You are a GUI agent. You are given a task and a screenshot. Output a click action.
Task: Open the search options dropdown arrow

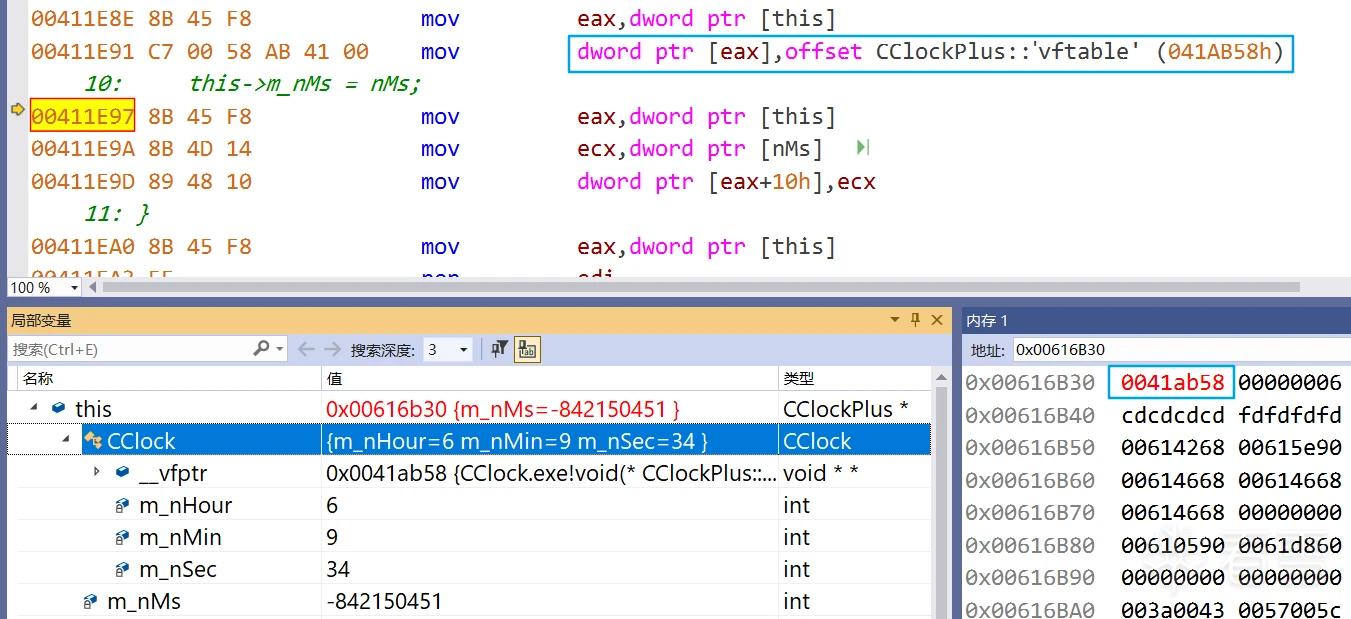[x=280, y=350]
